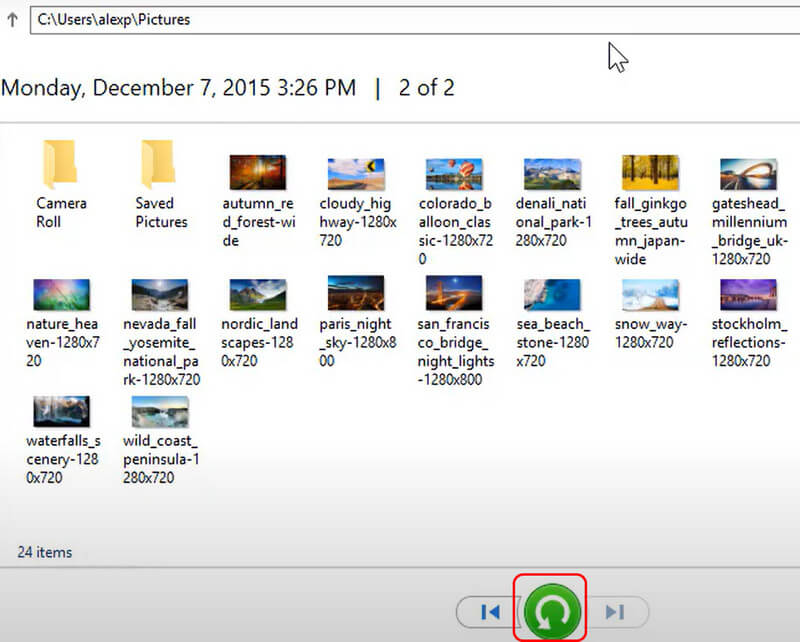Select the san_francisco_bridge_night_lights image

point(454,295)
